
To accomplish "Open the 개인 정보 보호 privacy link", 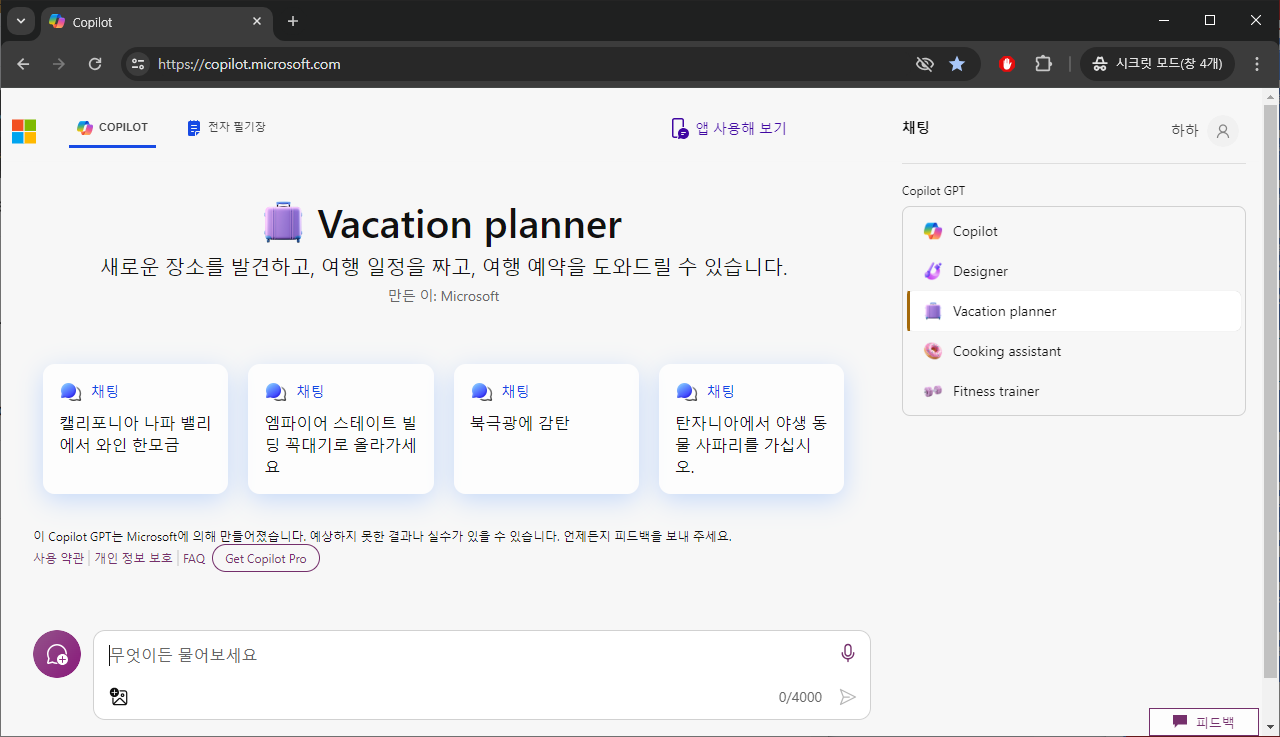I will (133, 558).
